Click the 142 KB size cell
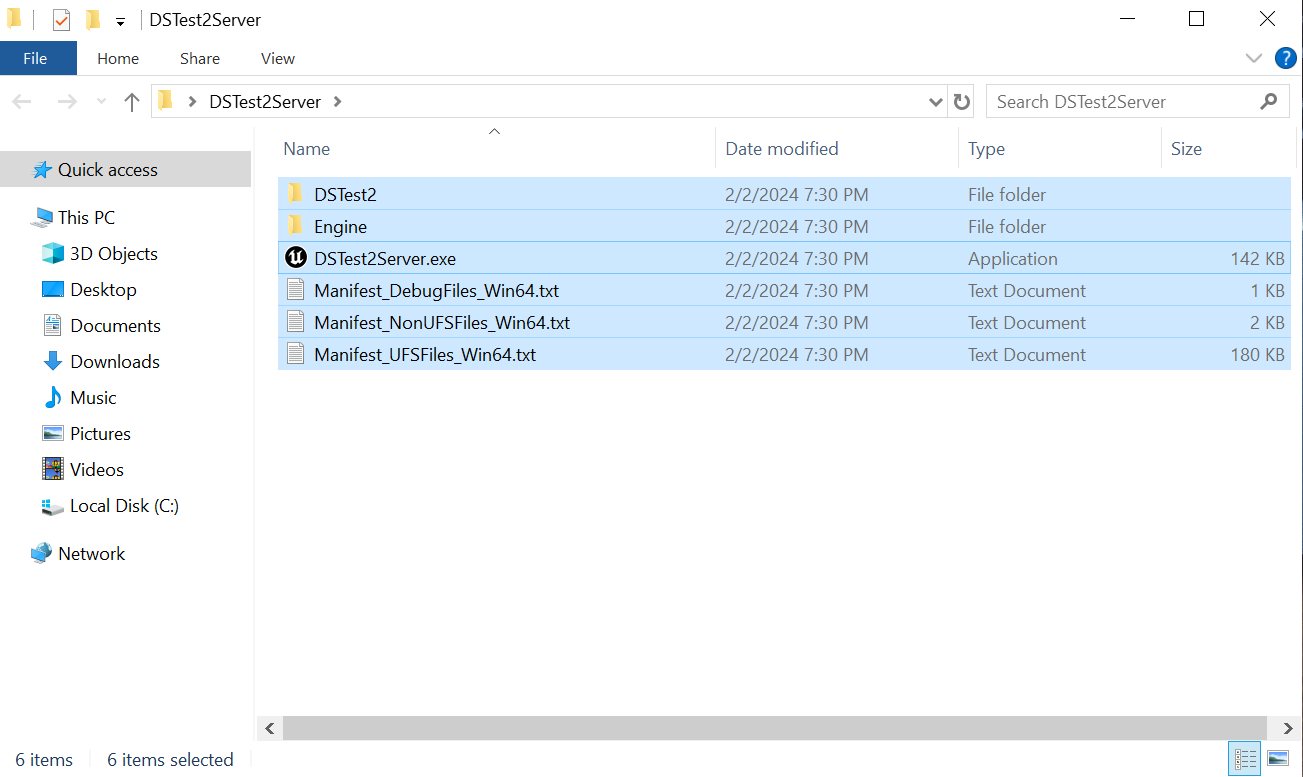Image resolution: width=1303 pixels, height=777 pixels. pyautogui.click(x=1257, y=259)
